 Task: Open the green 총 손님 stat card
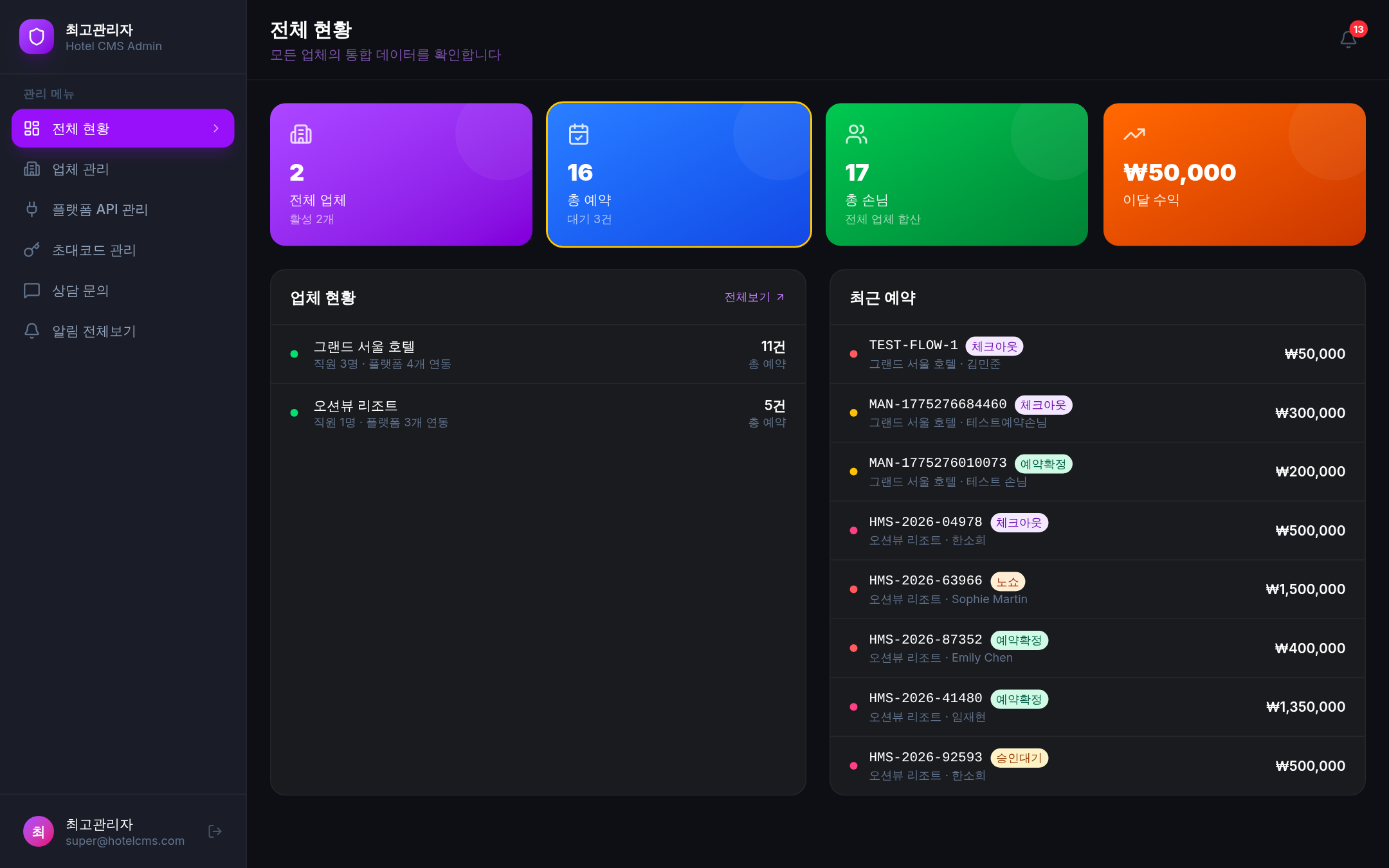pyautogui.click(x=957, y=174)
